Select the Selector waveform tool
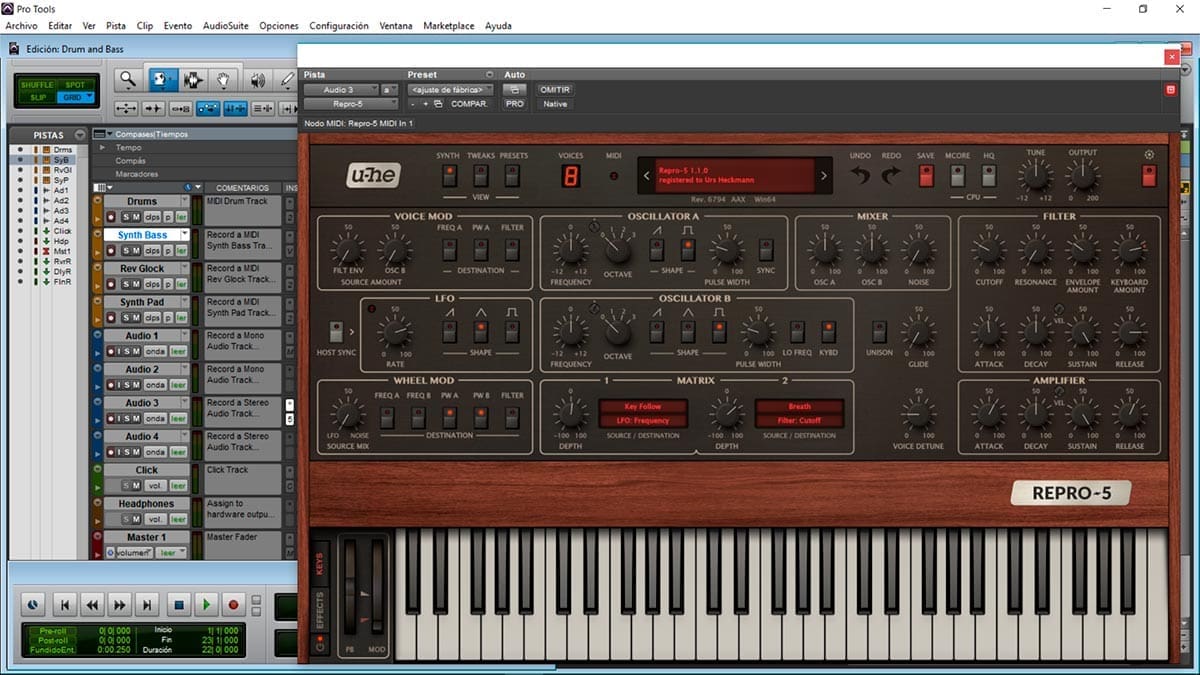 coord(193,80)
